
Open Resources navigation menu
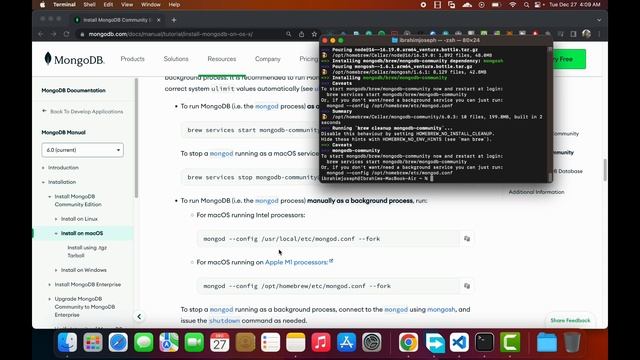222,59
